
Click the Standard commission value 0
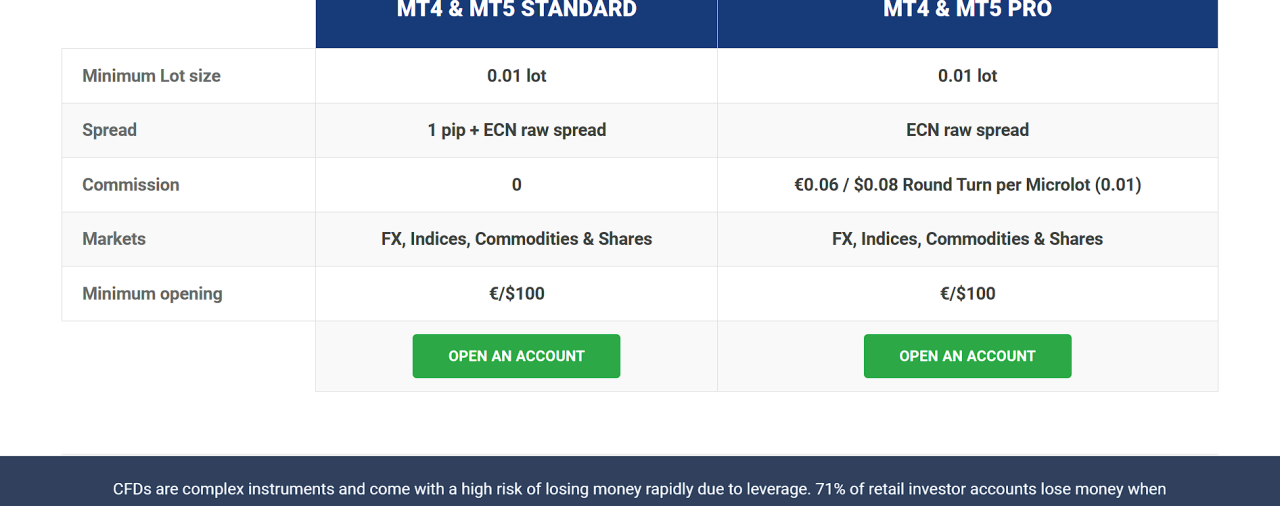516,185
